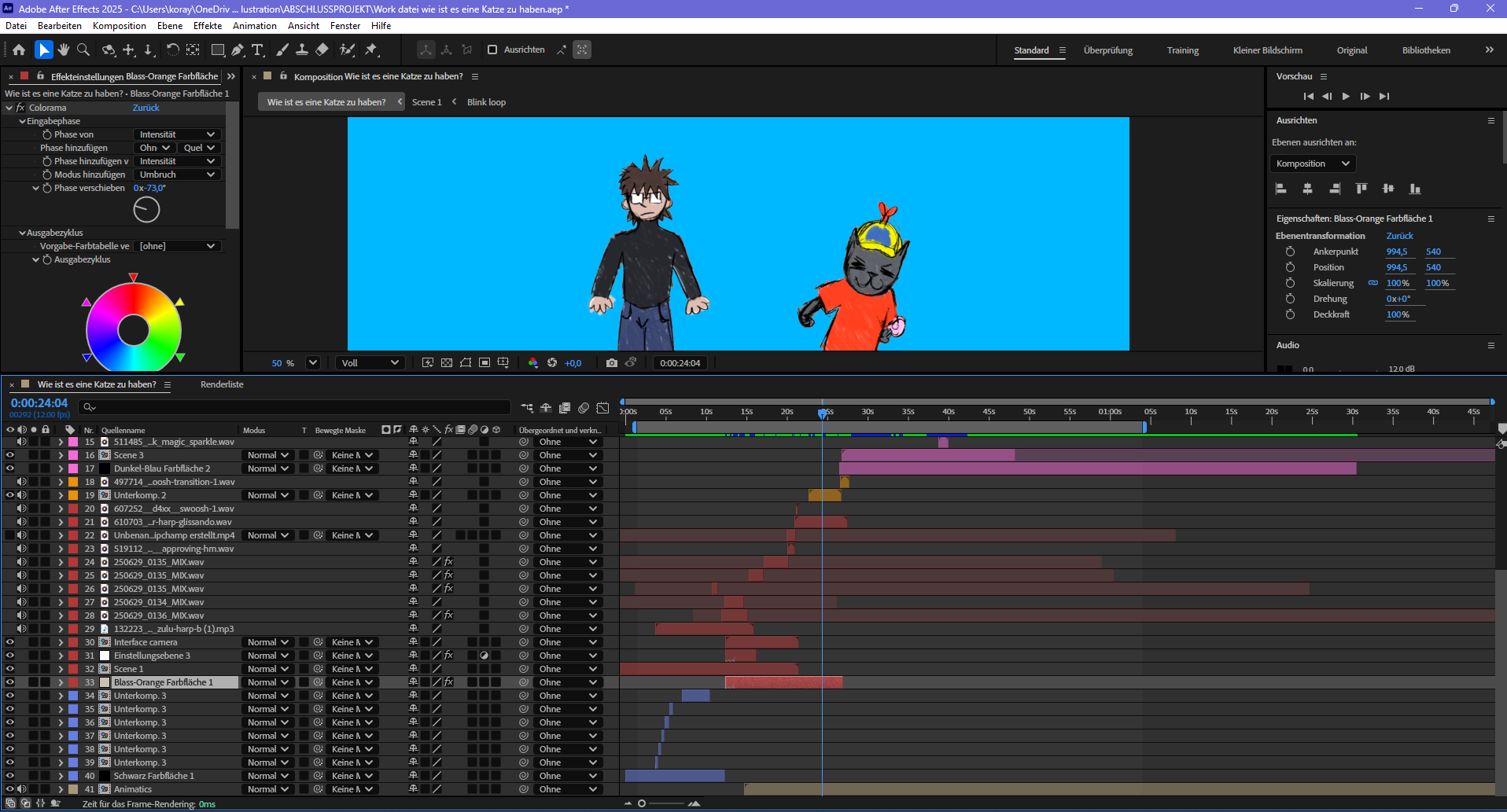
Task: Toggle visibility of Animatics layer
Action: 10,789
